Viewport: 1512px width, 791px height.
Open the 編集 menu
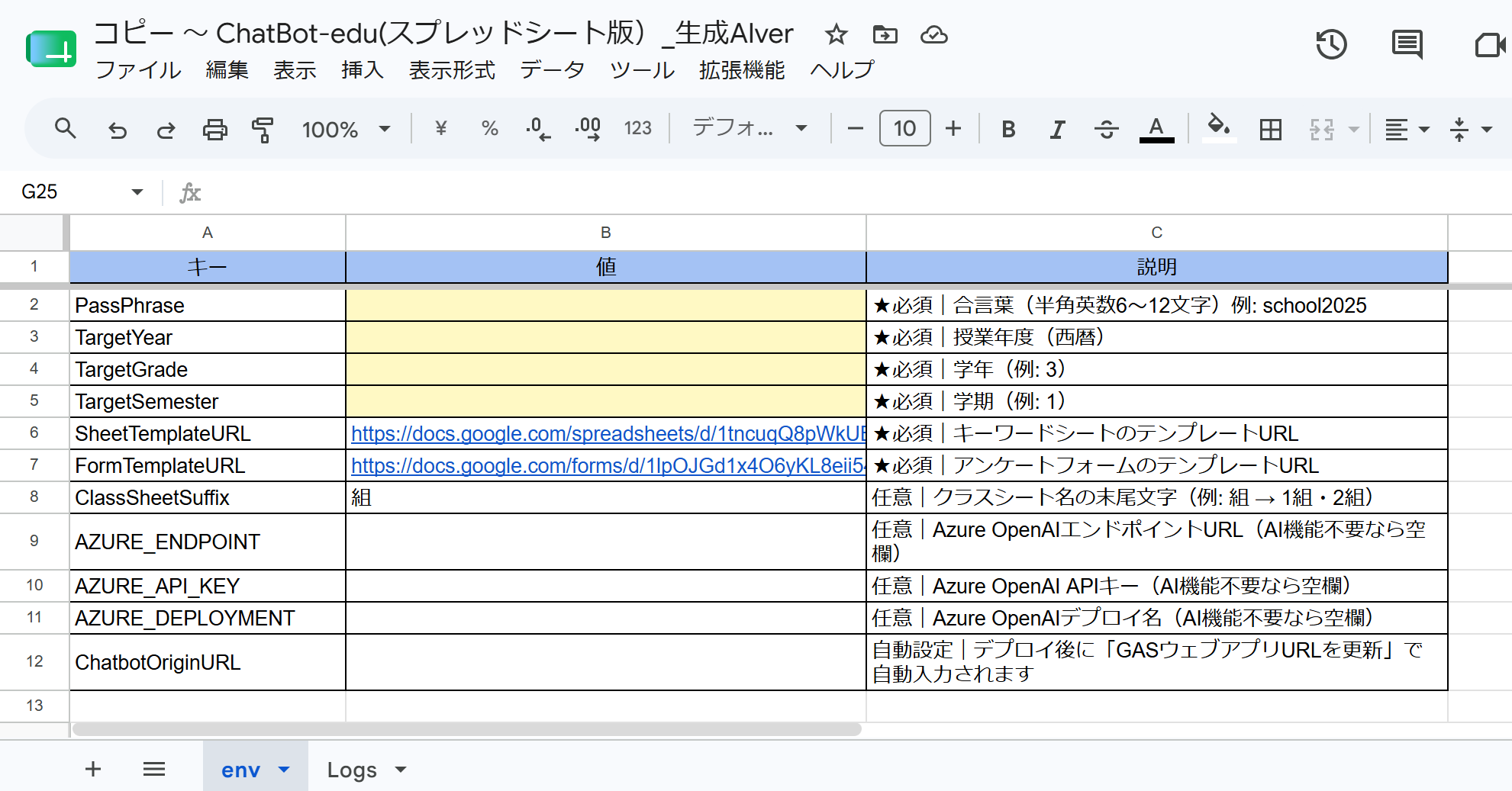click(227, 70)
